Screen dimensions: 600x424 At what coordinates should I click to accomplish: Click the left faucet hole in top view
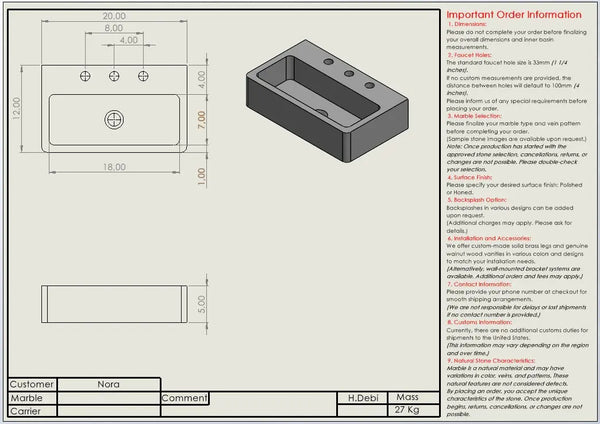[x=88, y=76]
